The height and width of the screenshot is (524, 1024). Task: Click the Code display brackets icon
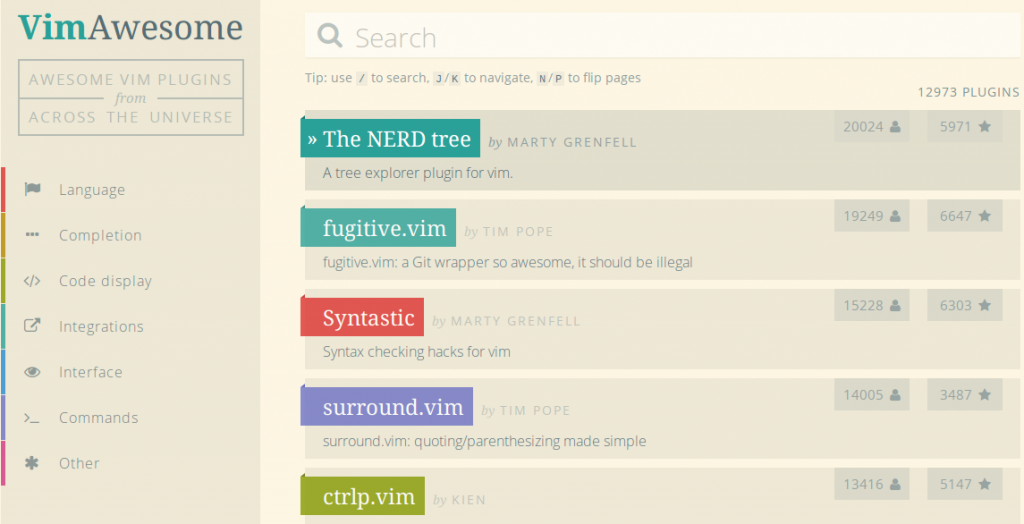[32, 281]
